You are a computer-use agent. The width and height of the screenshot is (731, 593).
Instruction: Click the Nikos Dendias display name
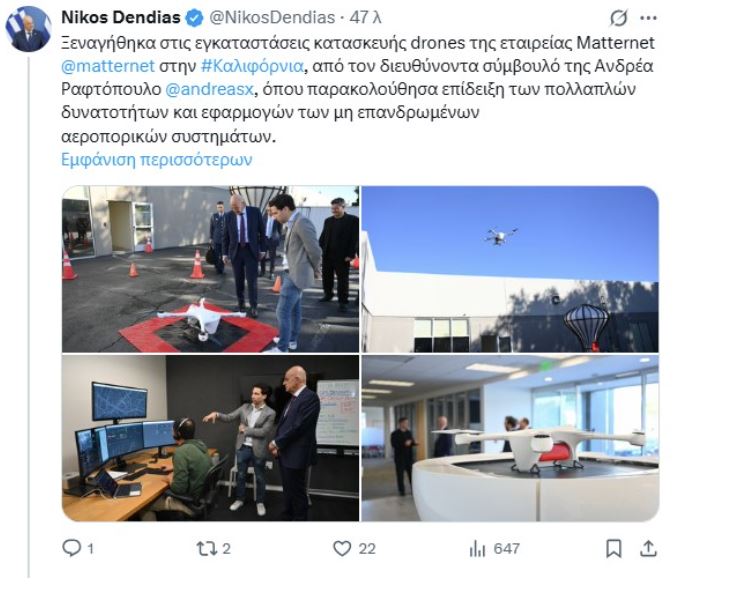point(121,18)
